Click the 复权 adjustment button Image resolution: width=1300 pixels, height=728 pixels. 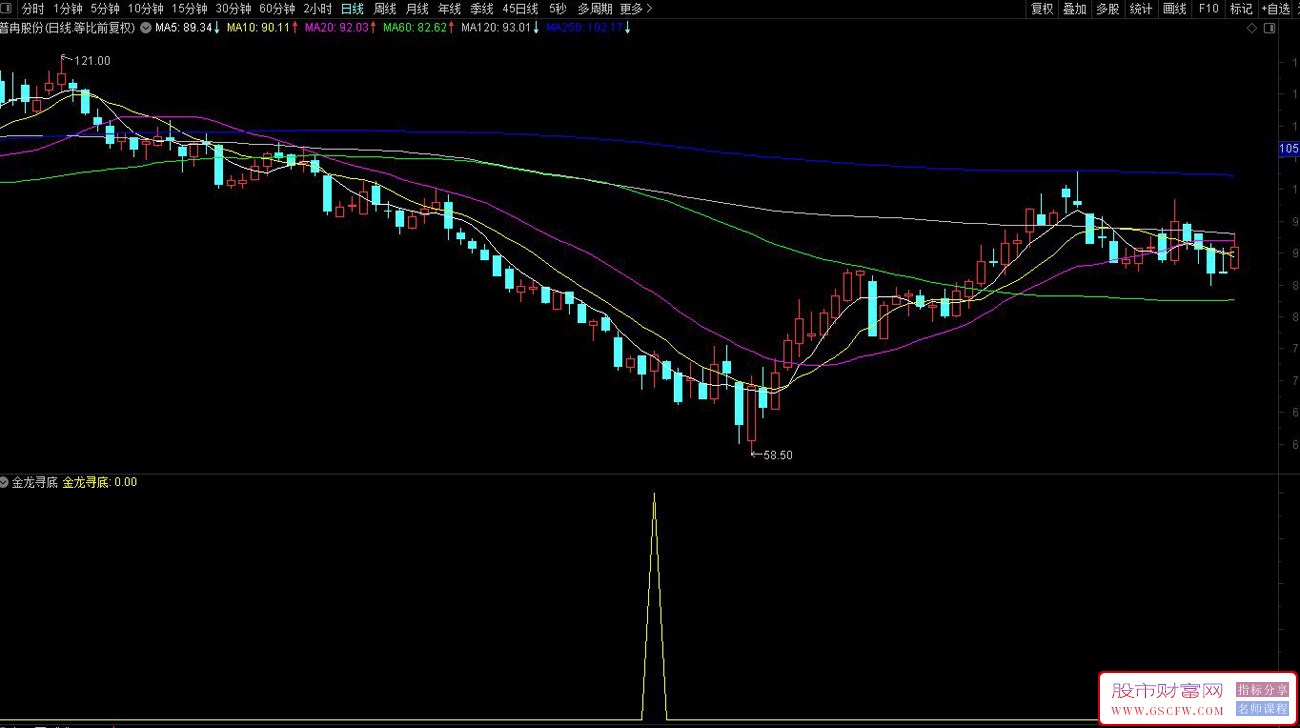(1042, 8)
